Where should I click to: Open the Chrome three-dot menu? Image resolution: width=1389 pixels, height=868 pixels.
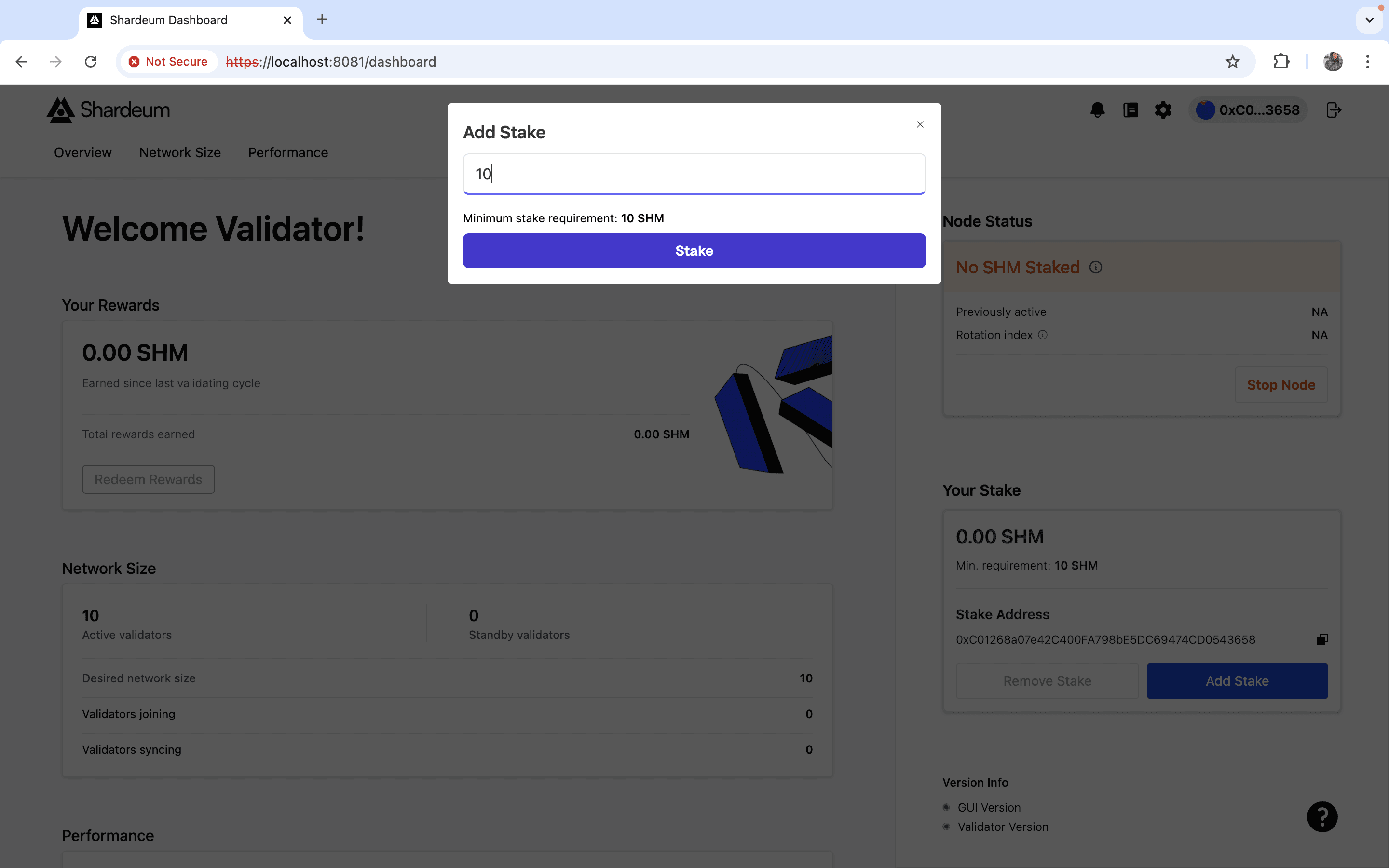(x=1368, y=61)
